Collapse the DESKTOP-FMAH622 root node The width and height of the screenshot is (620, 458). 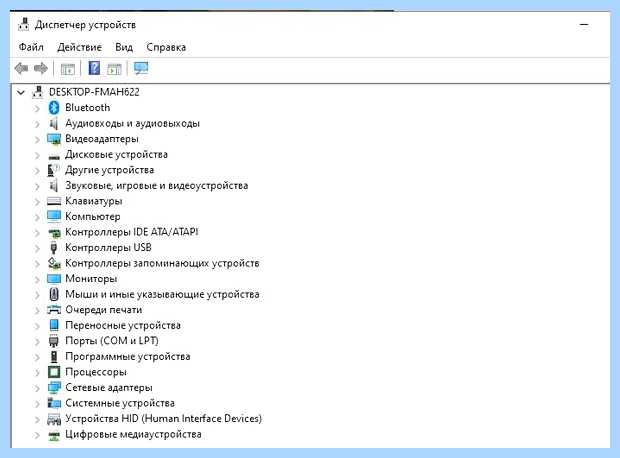click(21, 93)
